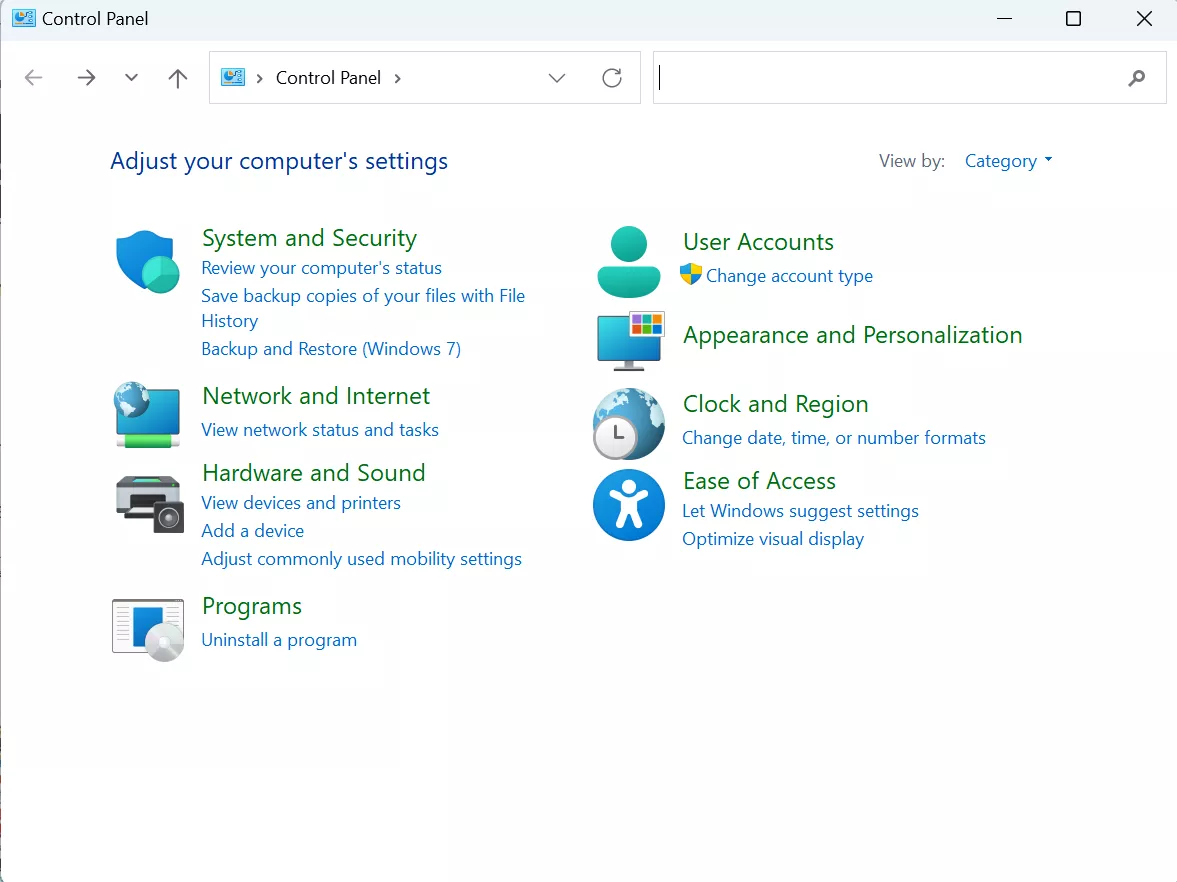Click the Control Panel icon in address bar

233,77
